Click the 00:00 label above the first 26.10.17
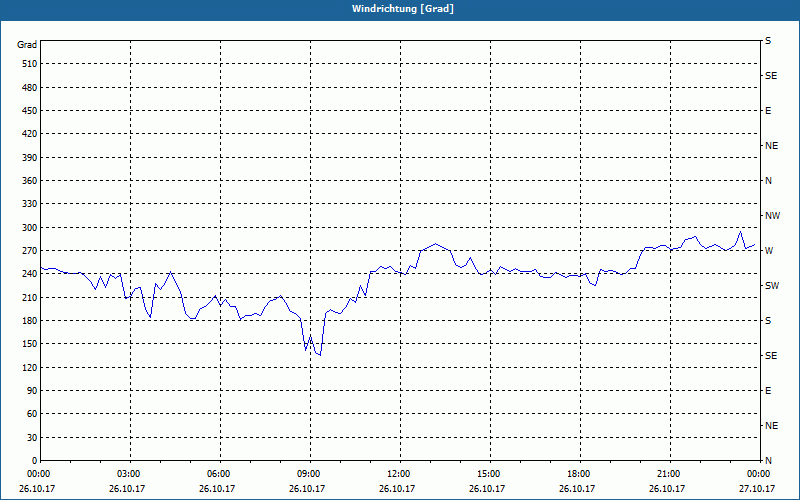Image resolution: width=800 pixels, height=500 pixels. [x=39, y=474]
